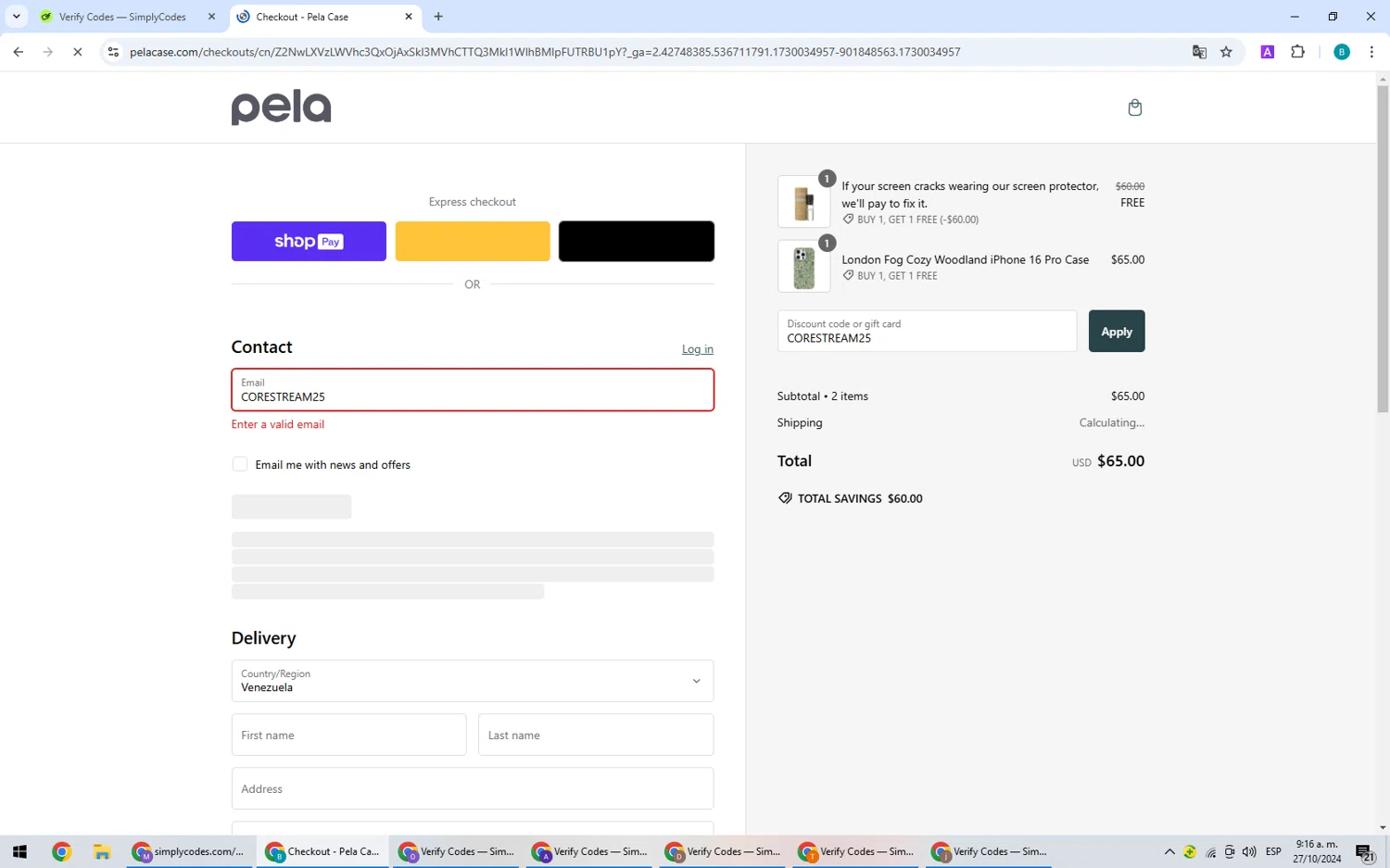Stop page loading in browser toolbar
1390x868 pixels.
click(78, 52)
